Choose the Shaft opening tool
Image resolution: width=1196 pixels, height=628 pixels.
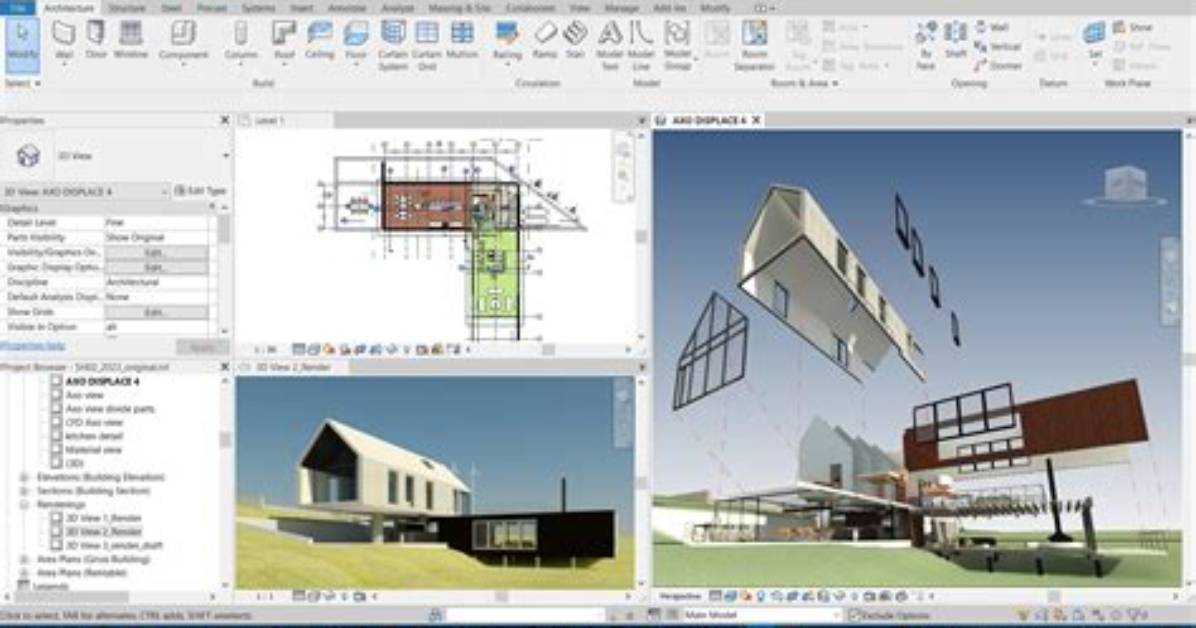click(955, 41)
